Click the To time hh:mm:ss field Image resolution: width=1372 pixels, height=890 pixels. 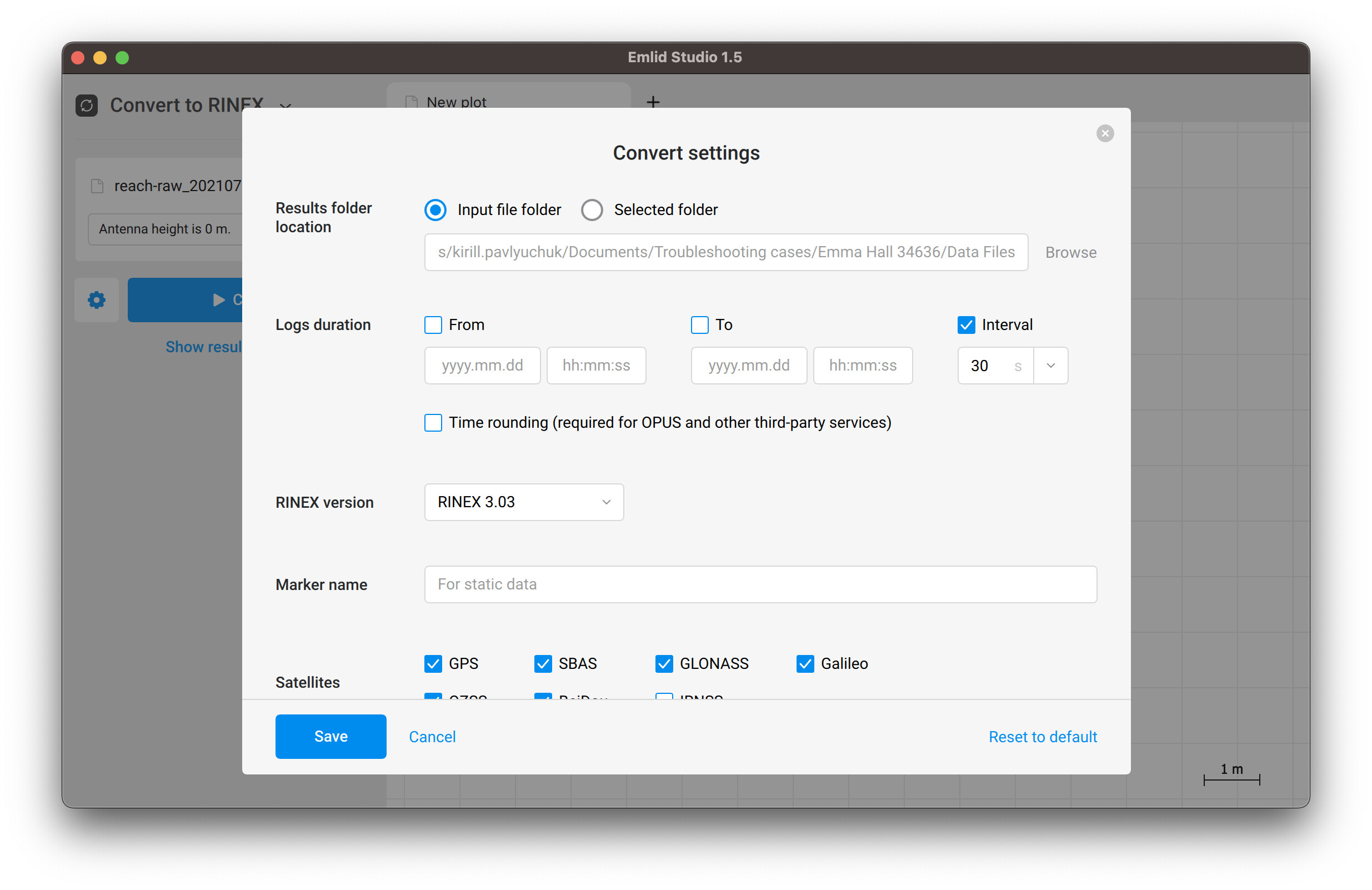click(x=863, y=366)
